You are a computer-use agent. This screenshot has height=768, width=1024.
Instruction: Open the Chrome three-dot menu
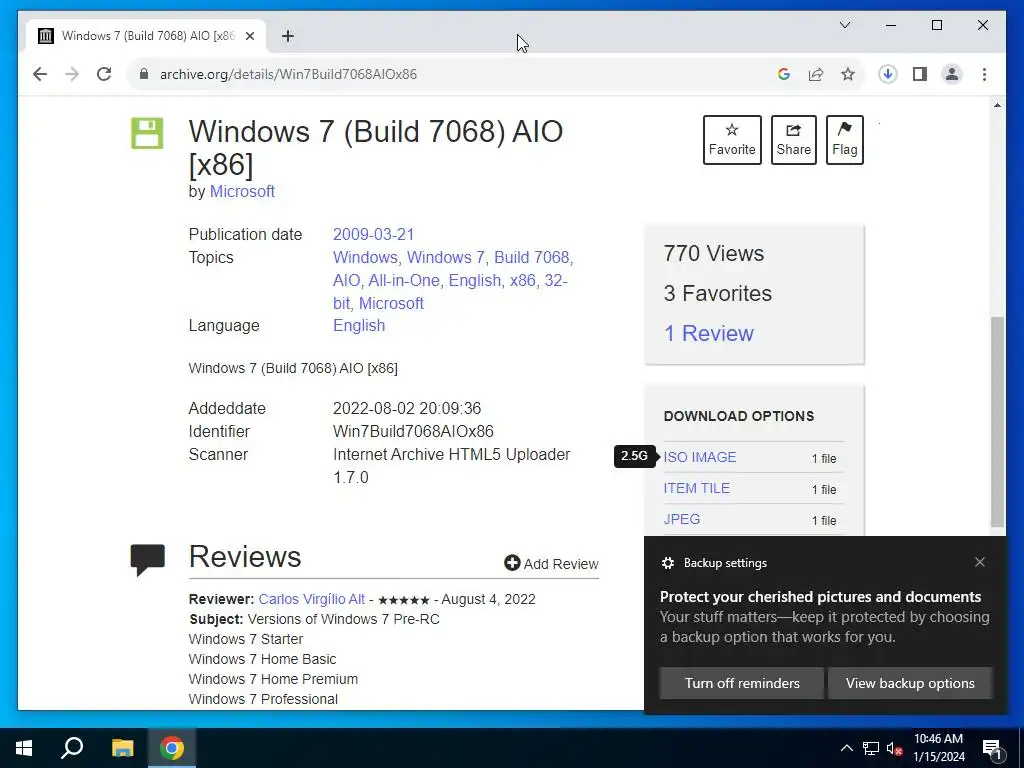click(x=984, y=74)
